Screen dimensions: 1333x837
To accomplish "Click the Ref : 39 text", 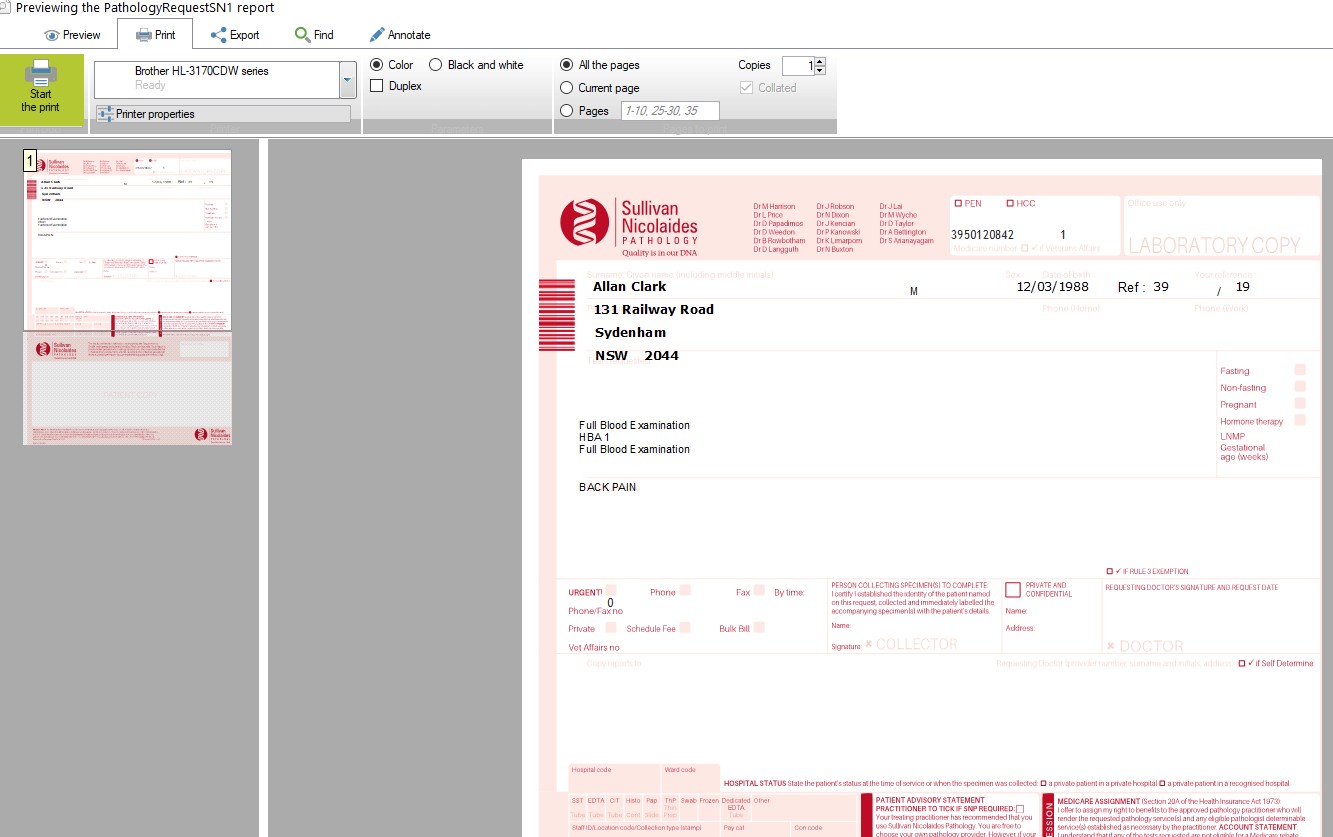I will (x=1143, y=287).
